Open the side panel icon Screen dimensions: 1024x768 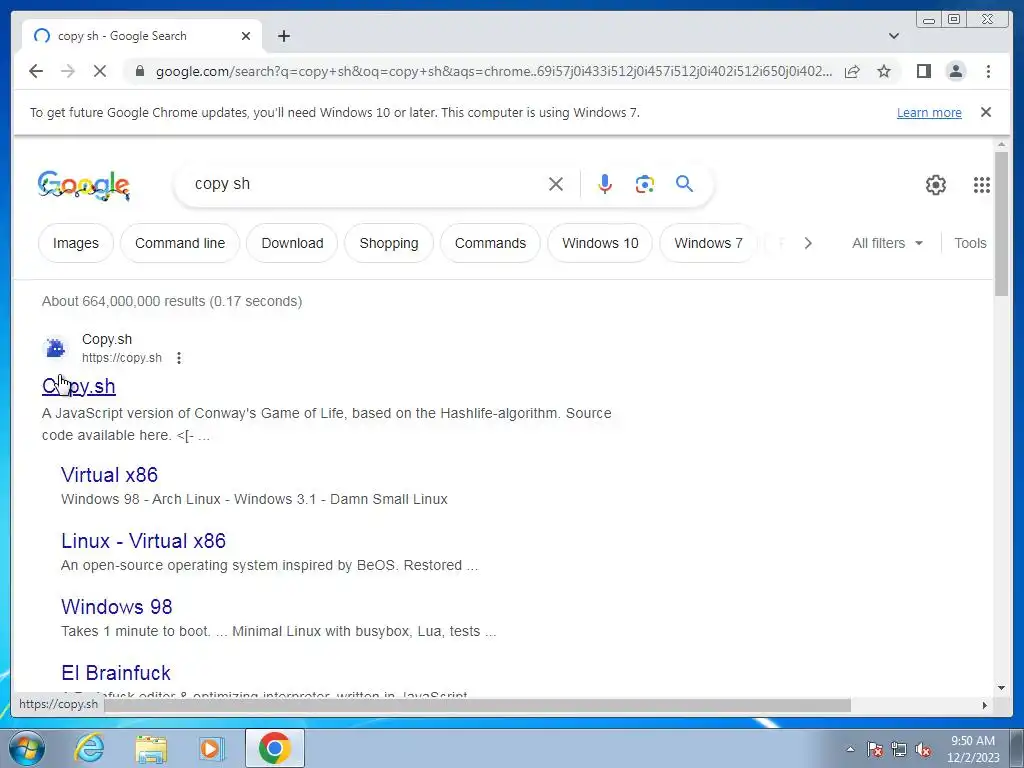point(923,71)
